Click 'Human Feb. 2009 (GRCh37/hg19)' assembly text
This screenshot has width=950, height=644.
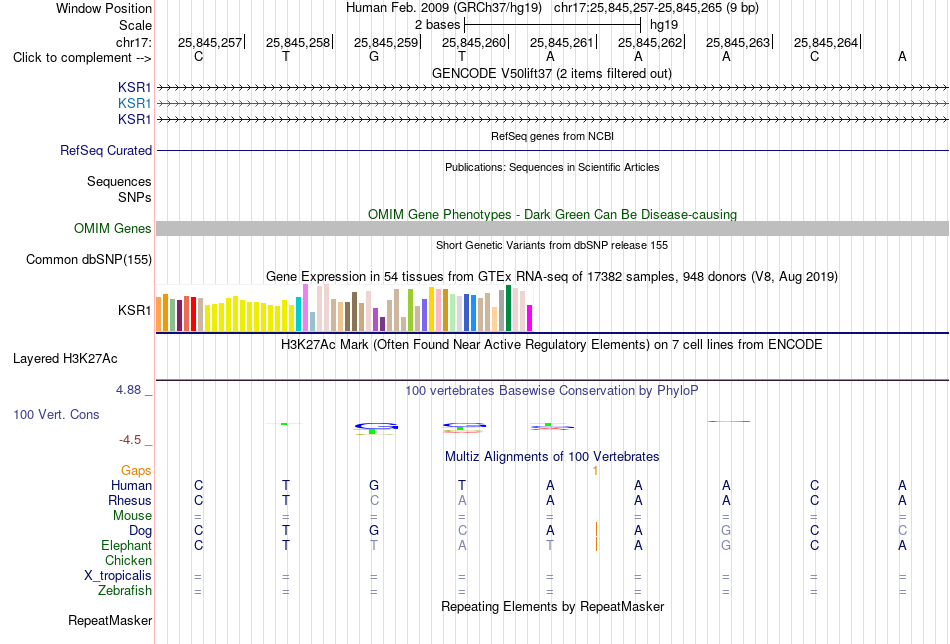444,8
